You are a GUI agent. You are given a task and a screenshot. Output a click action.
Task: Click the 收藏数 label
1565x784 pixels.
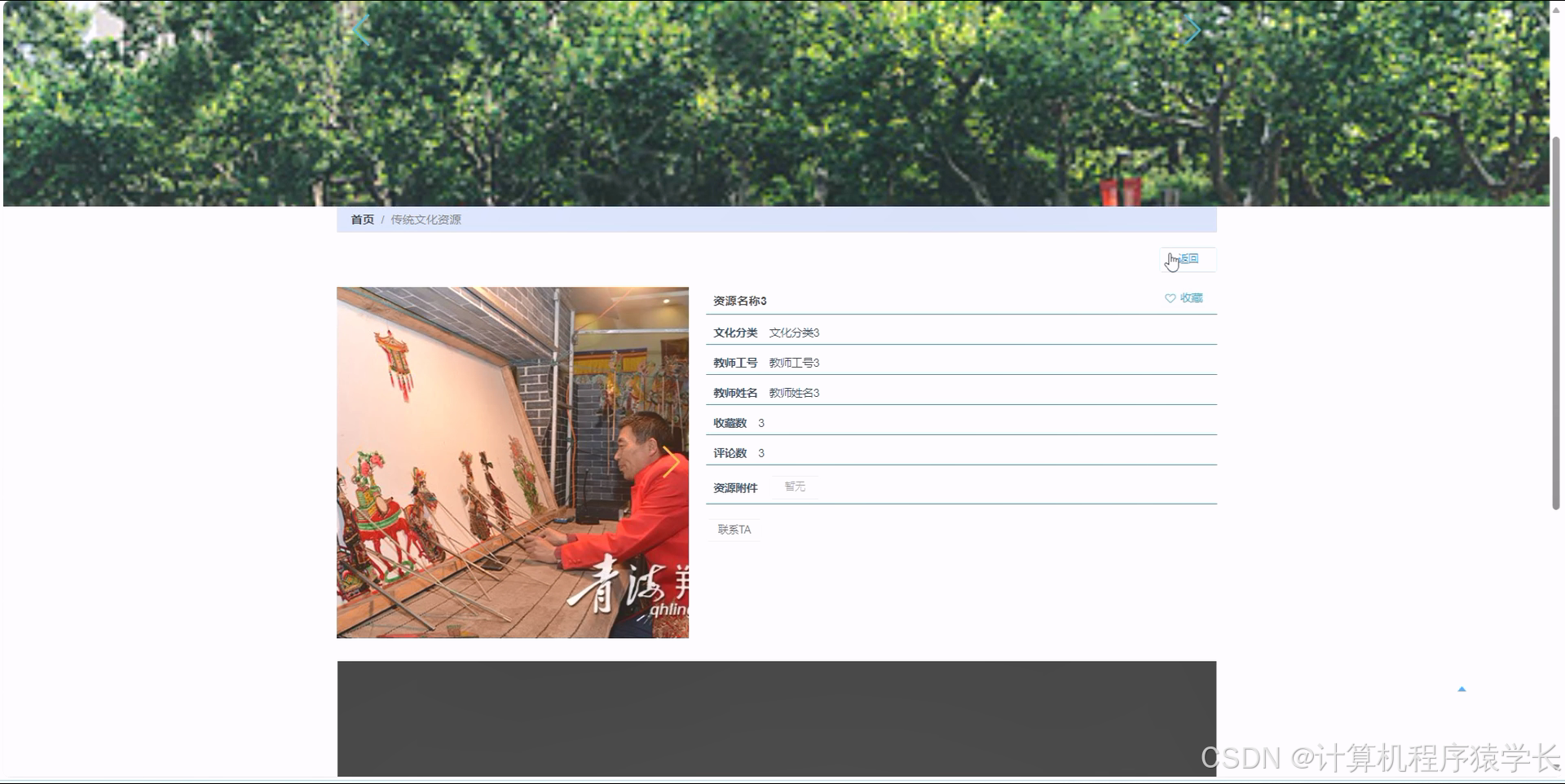point(730,423)
